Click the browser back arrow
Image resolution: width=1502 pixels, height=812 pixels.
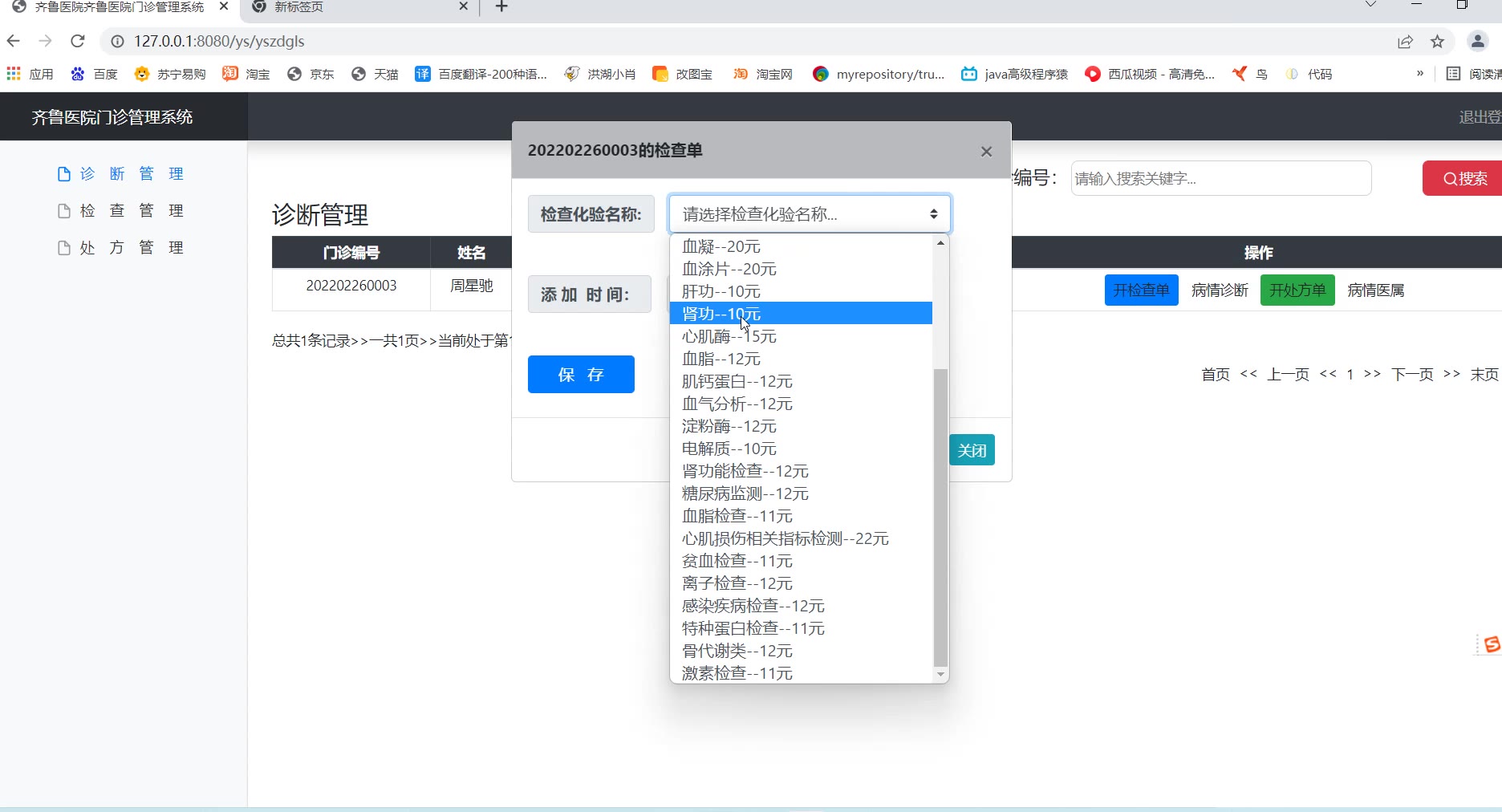pyautogui.click(x=14, y=41)
